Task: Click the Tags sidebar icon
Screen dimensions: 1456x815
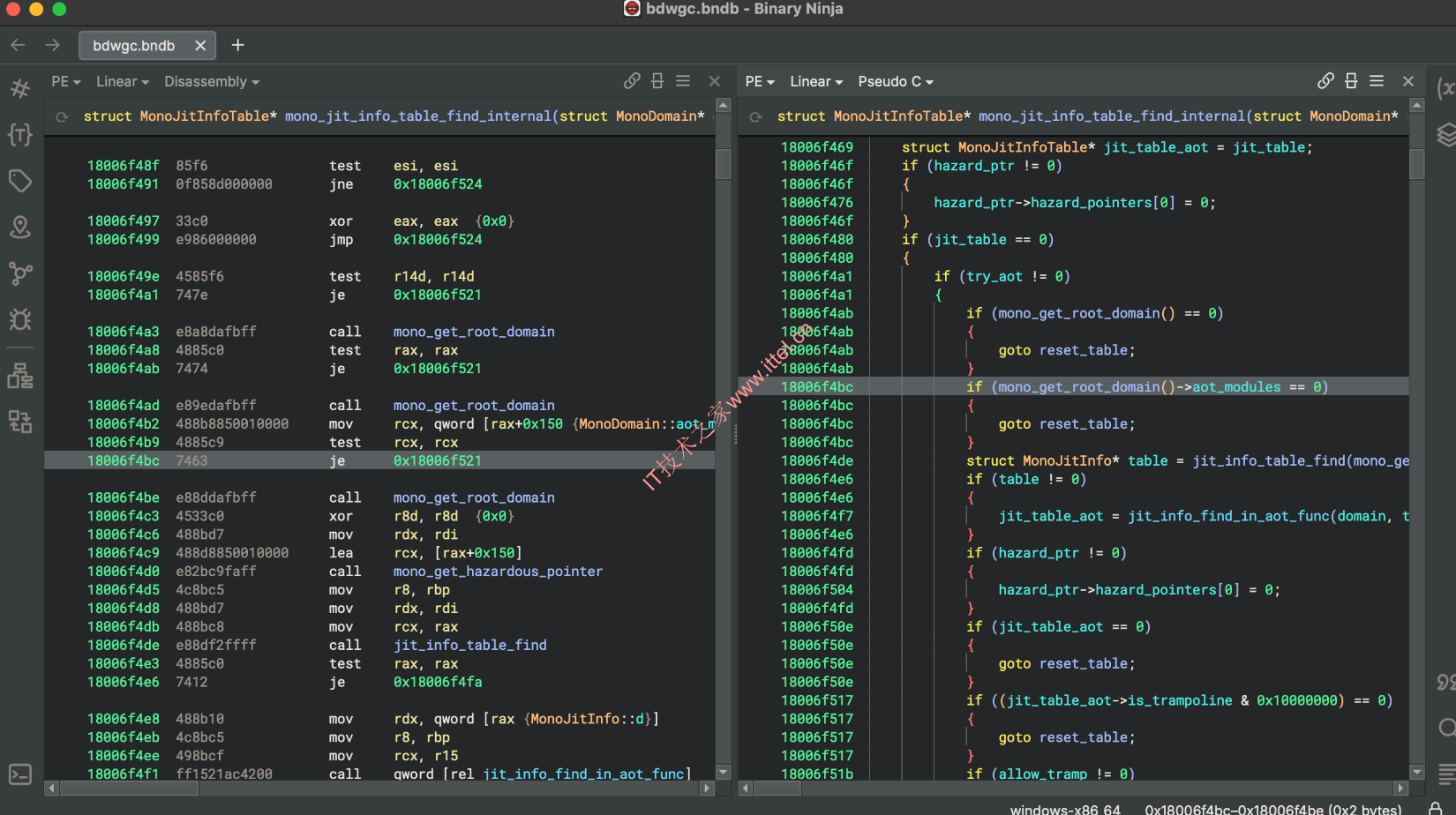Action: click(20, 181)
